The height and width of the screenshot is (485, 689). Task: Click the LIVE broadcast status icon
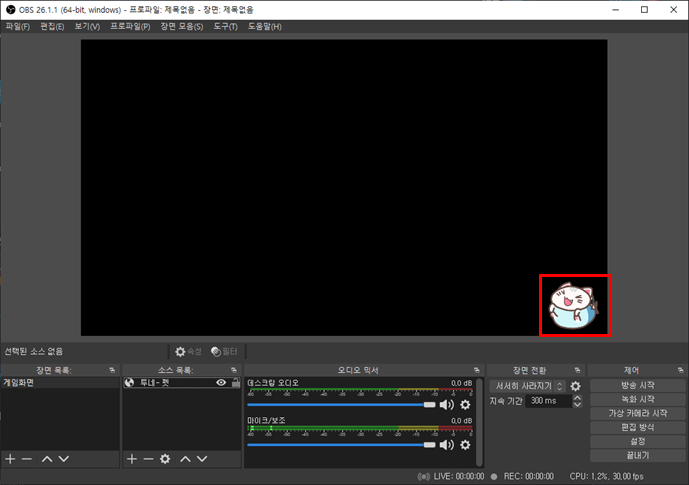(424, 477)
